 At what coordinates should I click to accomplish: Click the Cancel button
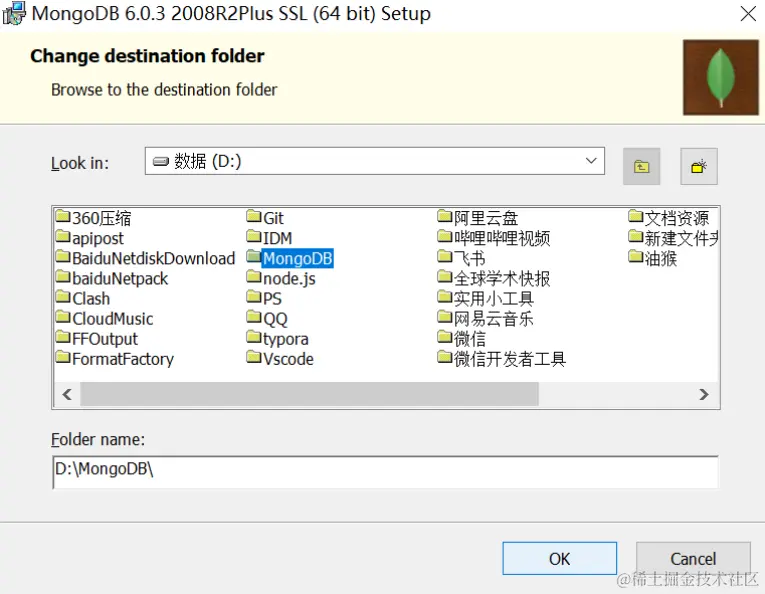pyautogui.click(x=693, y=558)
